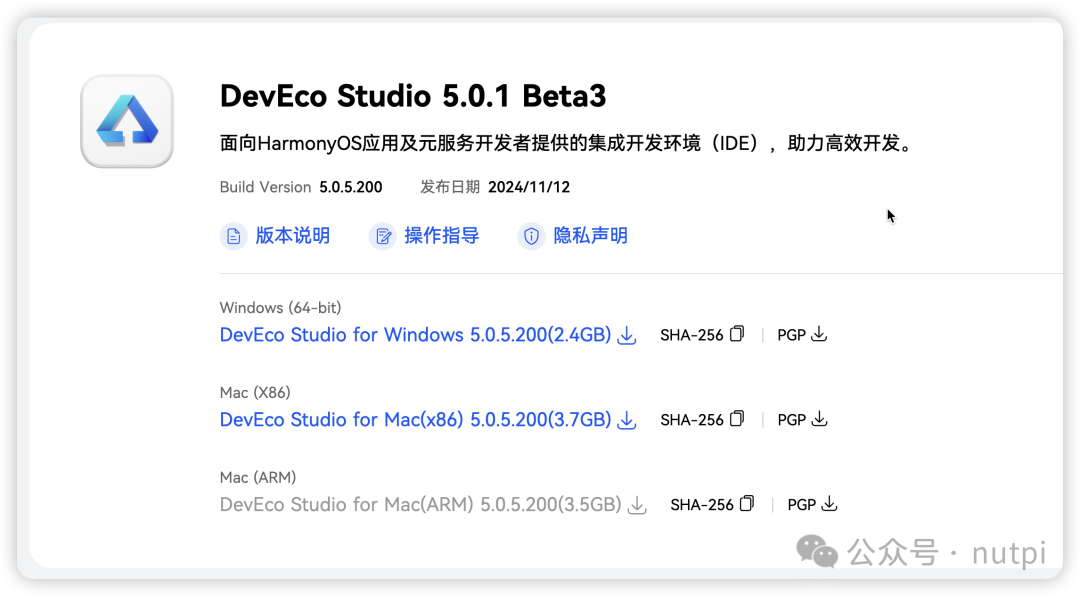Copy SHA-256 for Mac(ARM) package
The image size is (1080, 596).
pos(747,504)
